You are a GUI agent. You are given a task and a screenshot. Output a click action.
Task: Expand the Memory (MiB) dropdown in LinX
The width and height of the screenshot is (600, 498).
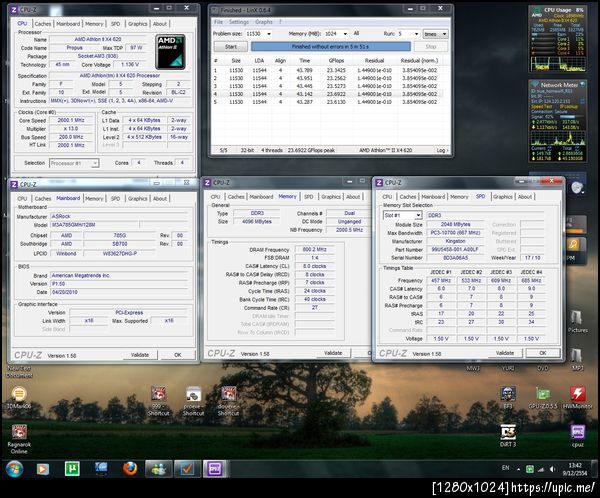(345, 34)
